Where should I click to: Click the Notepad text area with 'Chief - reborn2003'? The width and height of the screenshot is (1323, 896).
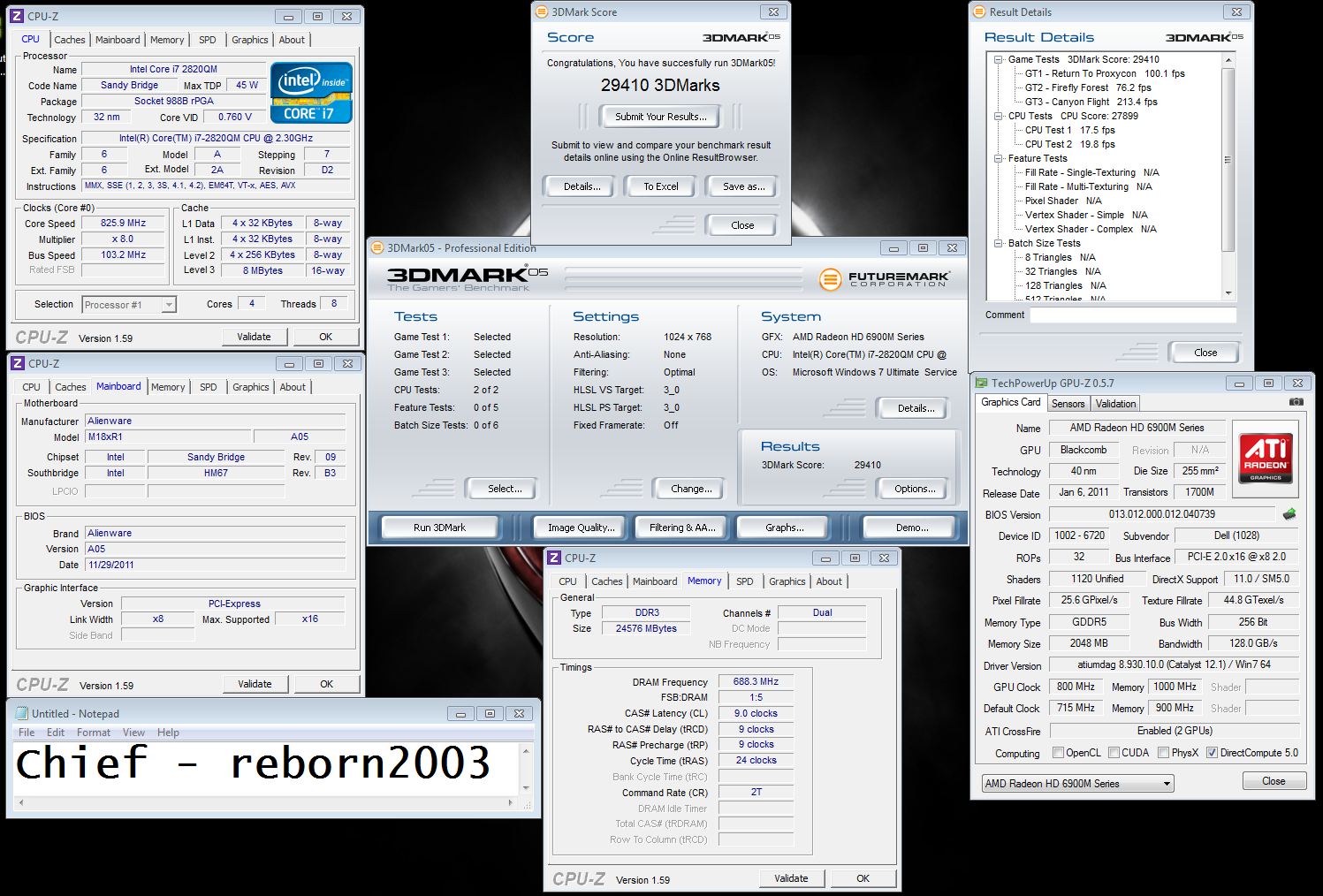tap(267, 769)
